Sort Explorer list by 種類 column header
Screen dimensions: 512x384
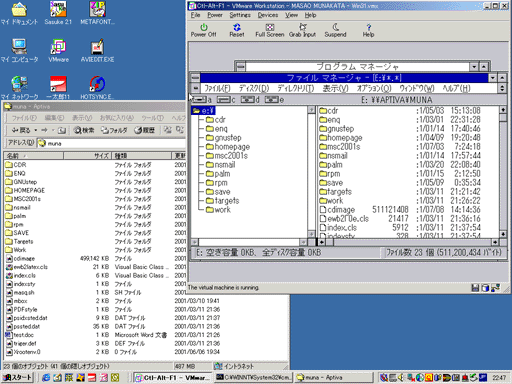point(141,156)
